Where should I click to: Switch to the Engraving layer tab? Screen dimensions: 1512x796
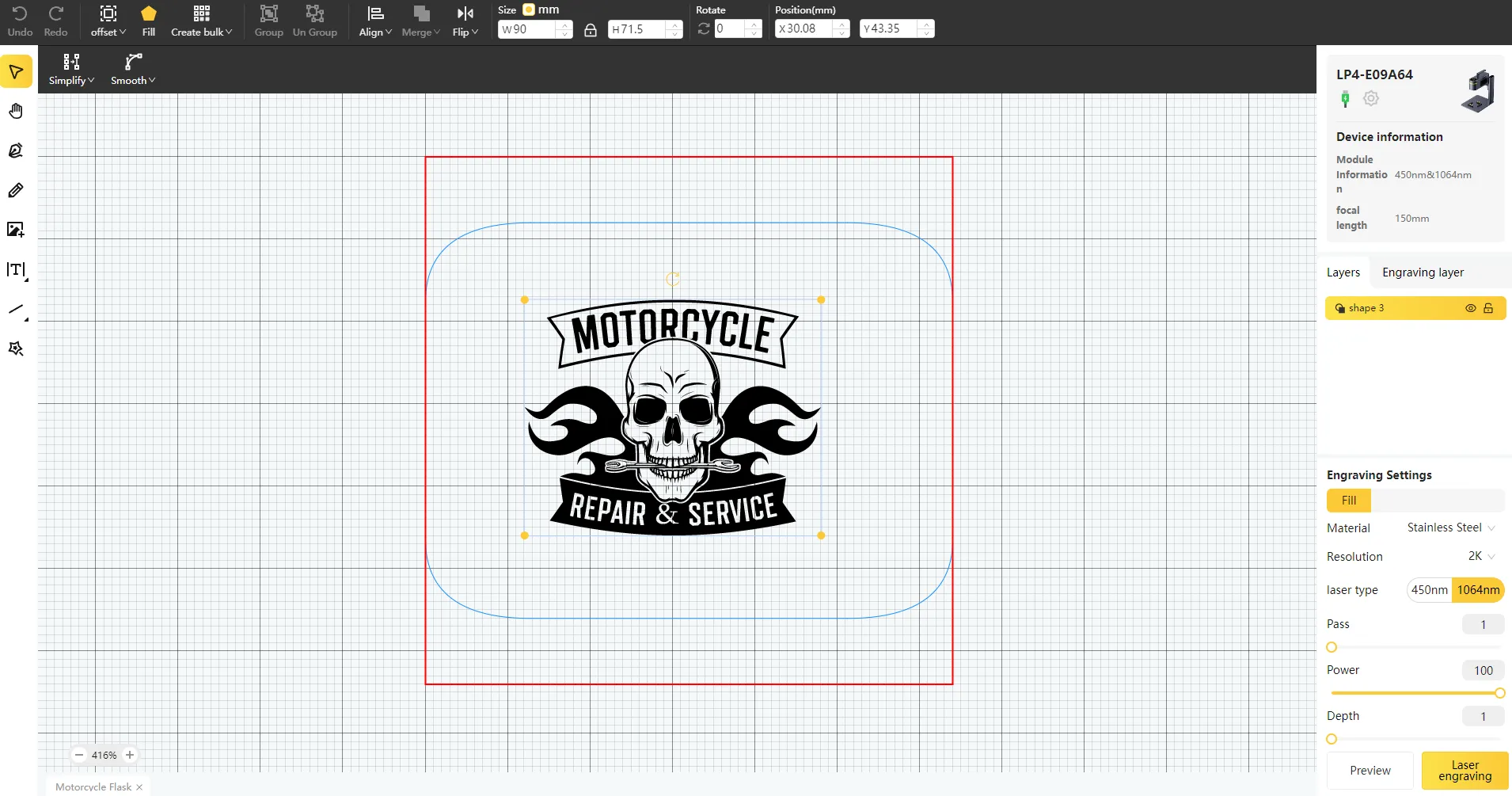(x=1423, y=272)
